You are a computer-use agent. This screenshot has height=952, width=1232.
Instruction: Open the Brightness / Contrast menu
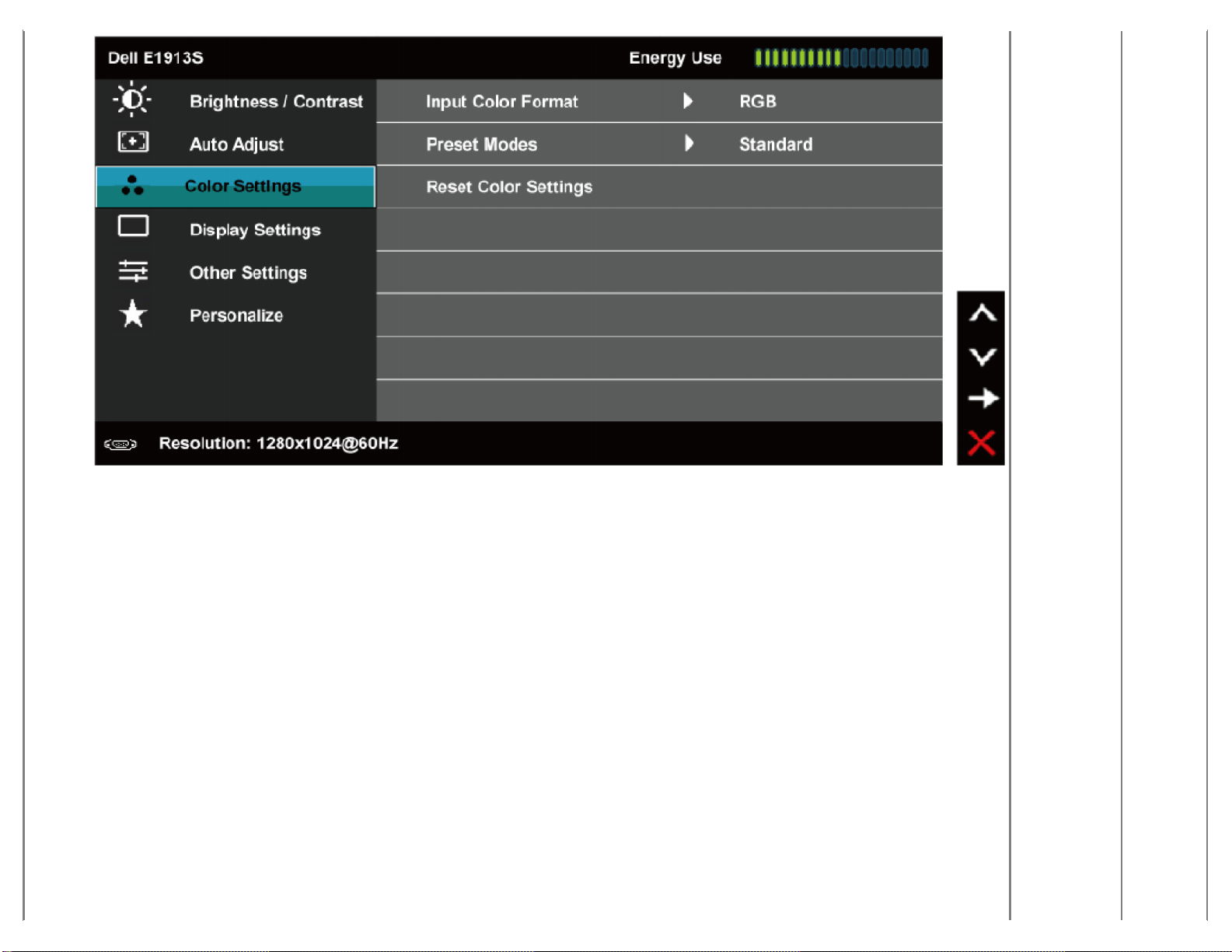pos(276,102)
